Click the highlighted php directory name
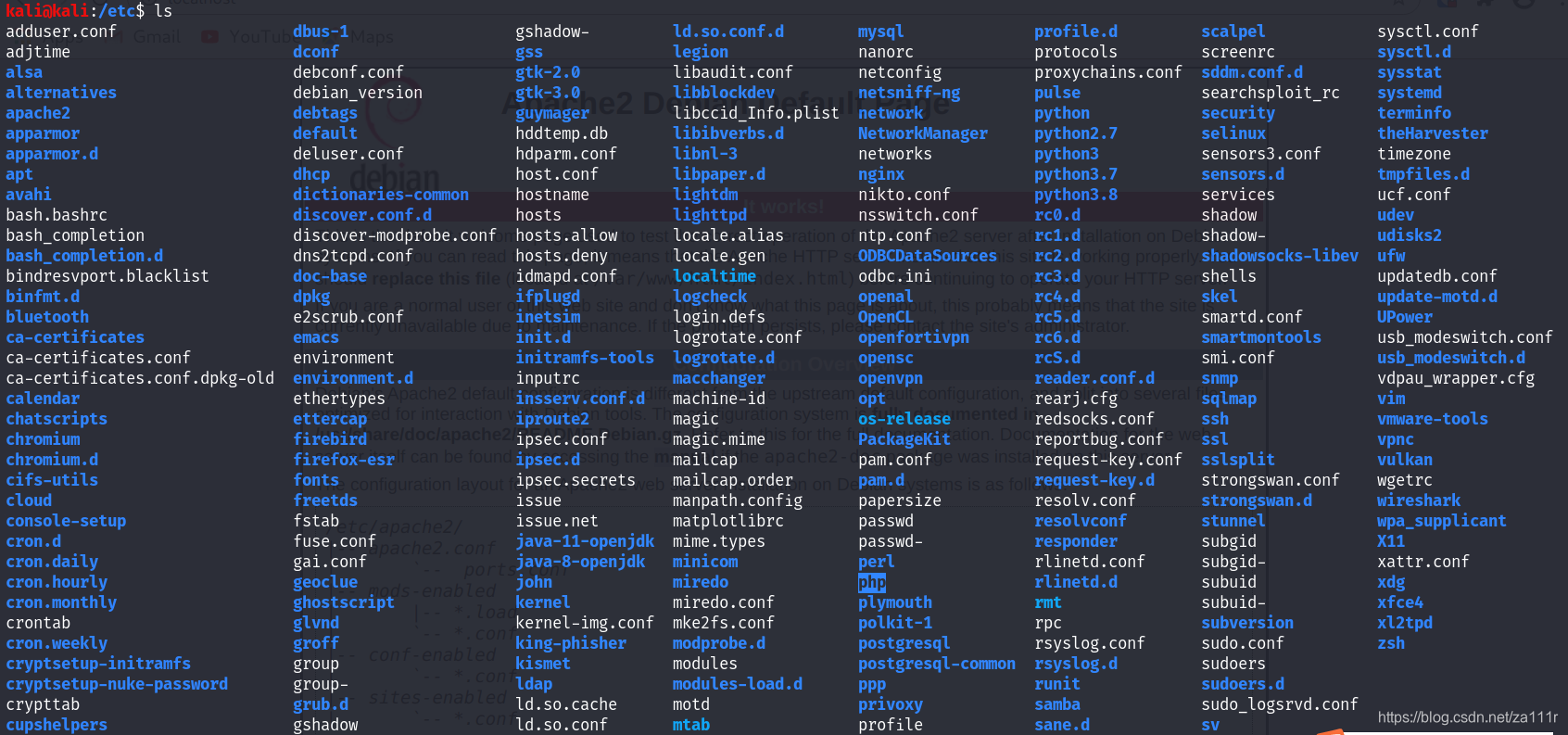The width and height of the screenshot is (1568, 735). (872, 583)
